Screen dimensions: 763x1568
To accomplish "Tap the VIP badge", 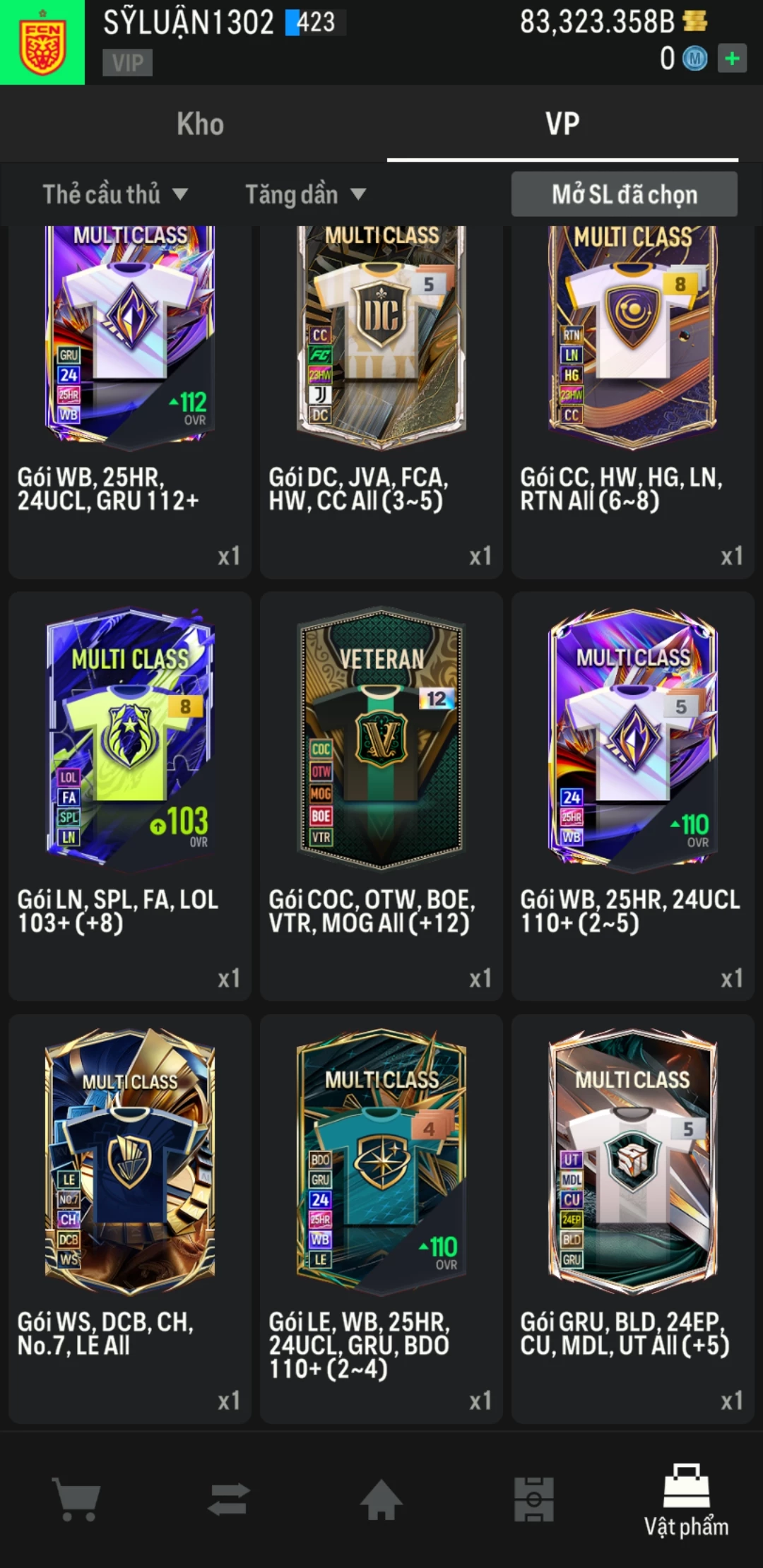I will click(127, 63).
